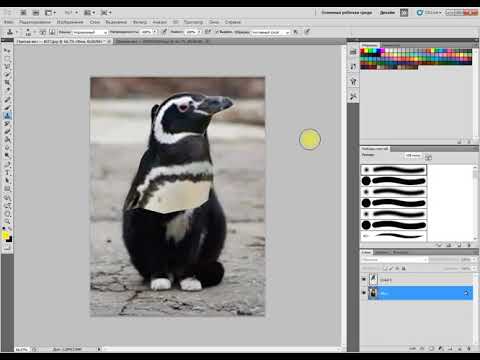
Task: Select the Zoom magnifier tool
Action: tap(7, 221)
